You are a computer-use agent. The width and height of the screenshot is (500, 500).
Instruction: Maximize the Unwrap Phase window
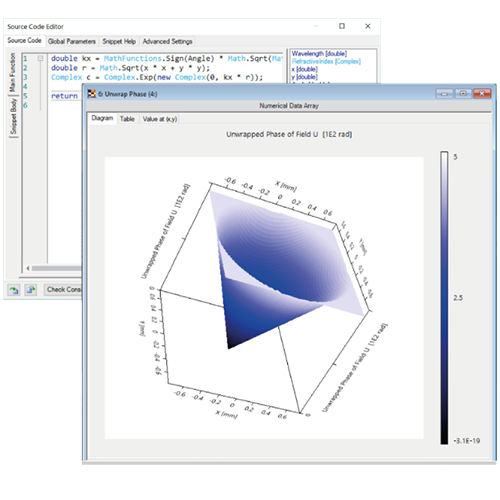click(x=463, y=94)
